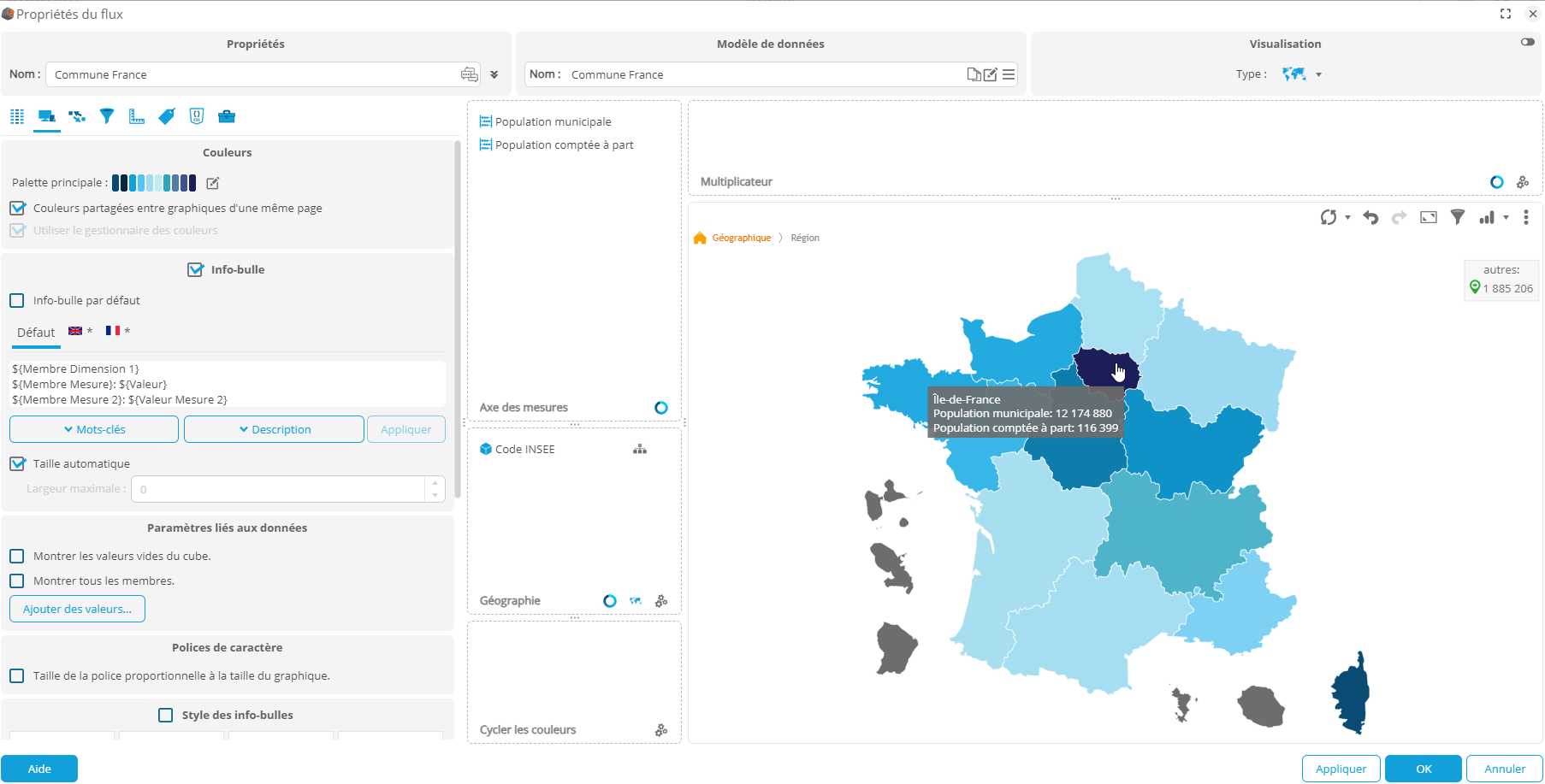1545x784 pixels.
Task: Expand the Mots-clés dropdown
Action: pos(93,428)
